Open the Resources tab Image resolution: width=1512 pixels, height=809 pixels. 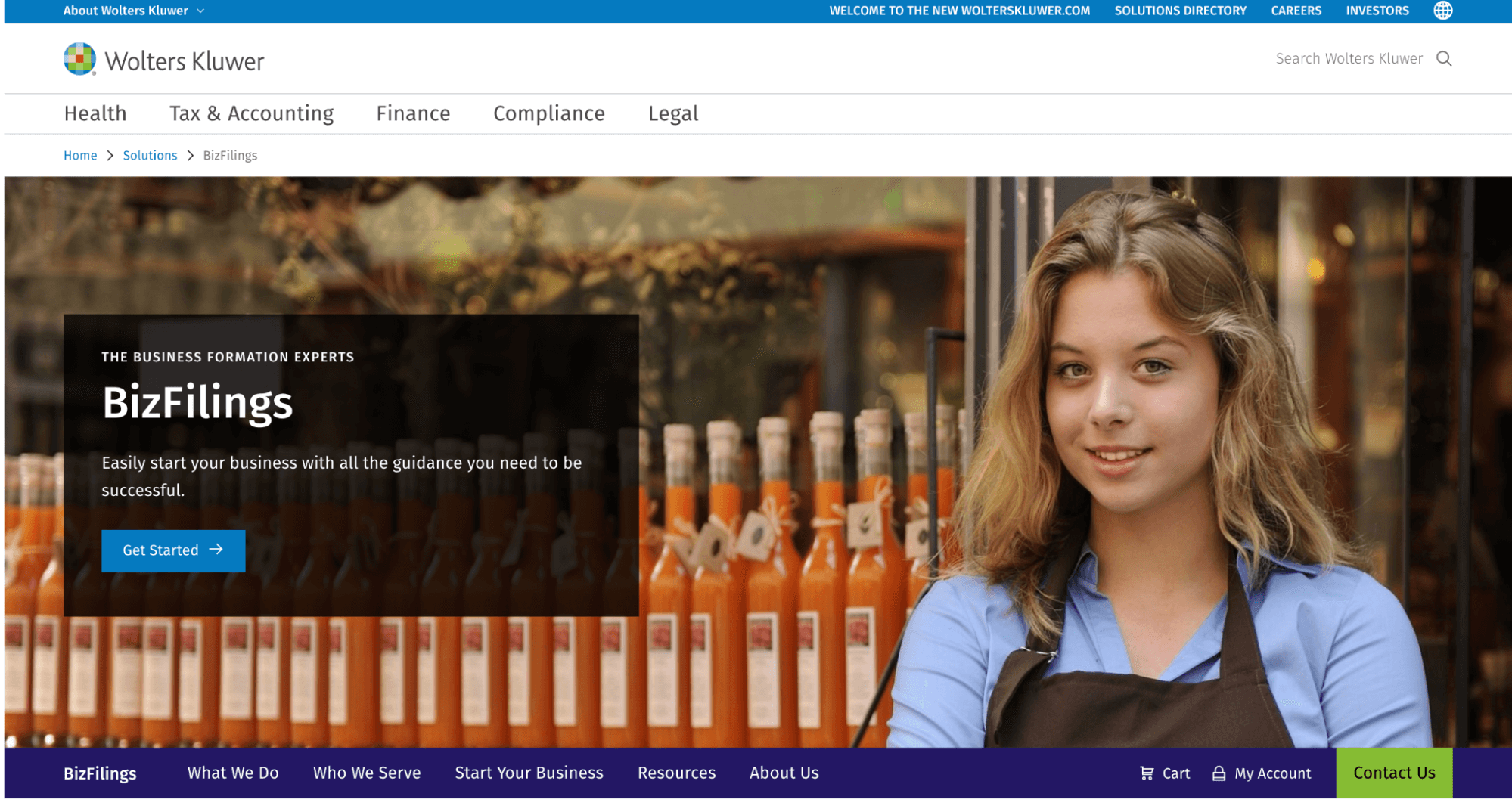click(676, 773)
